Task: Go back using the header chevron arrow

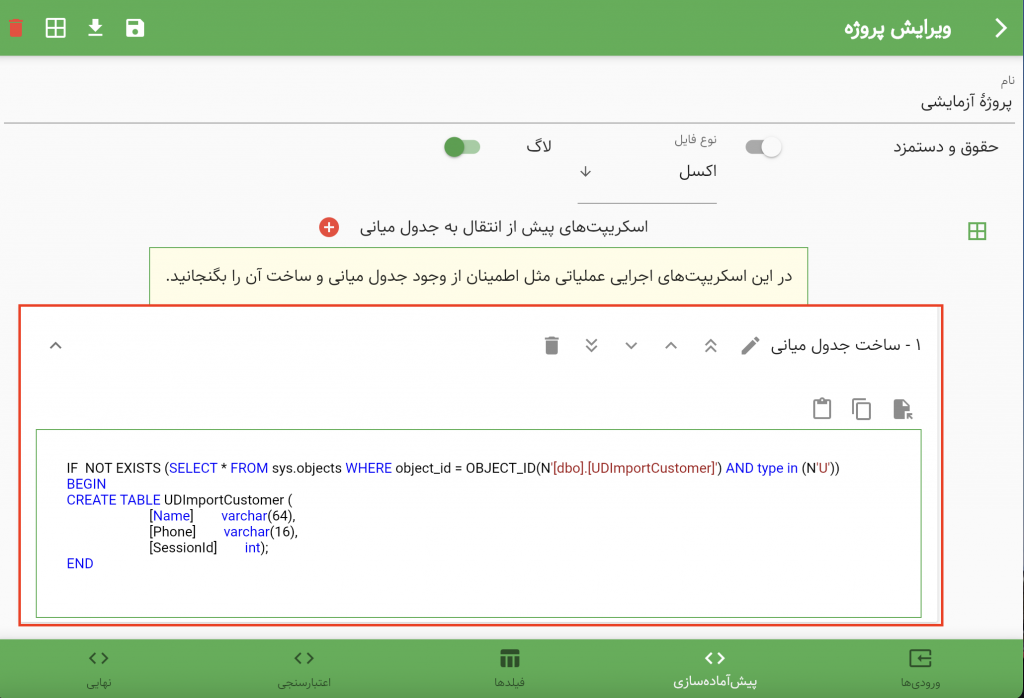Action: tap(1000, 28)
